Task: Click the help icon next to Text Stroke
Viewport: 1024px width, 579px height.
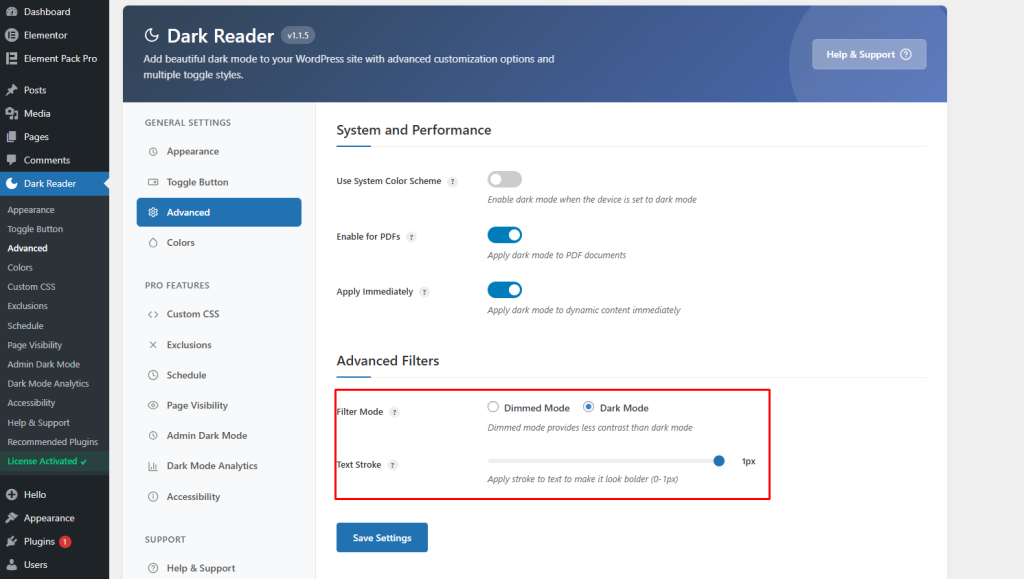Action: 392,465
